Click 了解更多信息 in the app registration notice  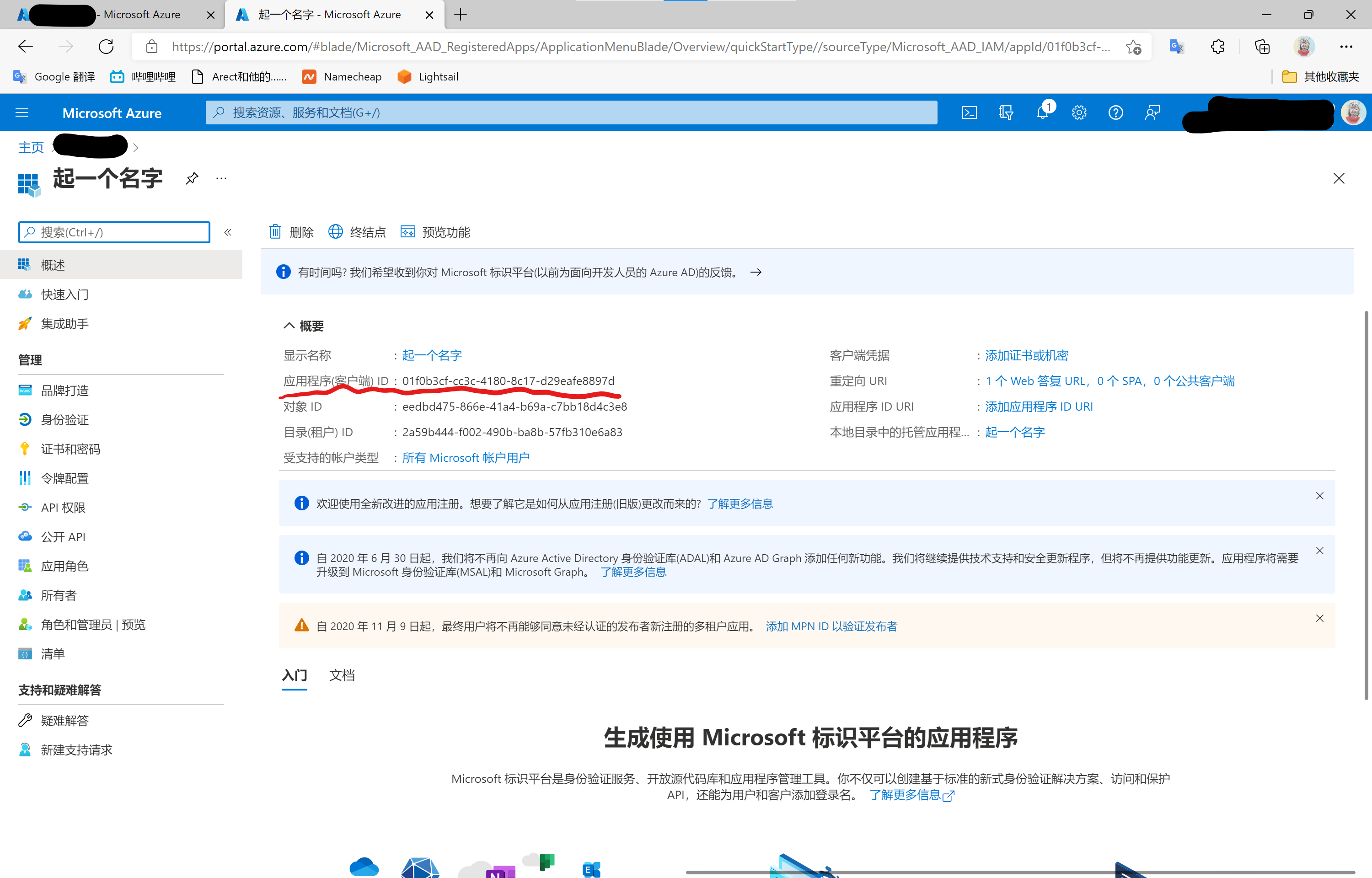tap(740, 503)
